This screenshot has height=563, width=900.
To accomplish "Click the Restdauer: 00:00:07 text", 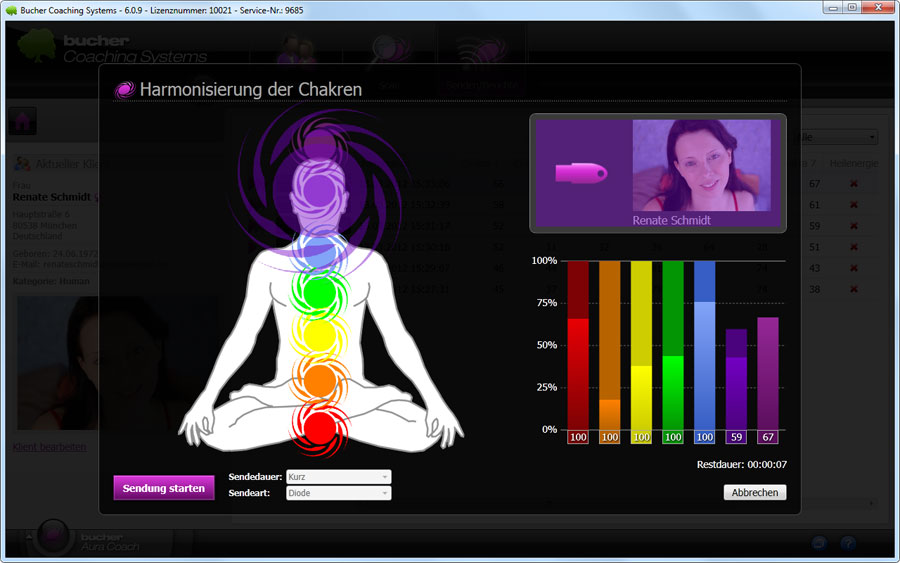I will pyautogui.click(x=742, y=464).
